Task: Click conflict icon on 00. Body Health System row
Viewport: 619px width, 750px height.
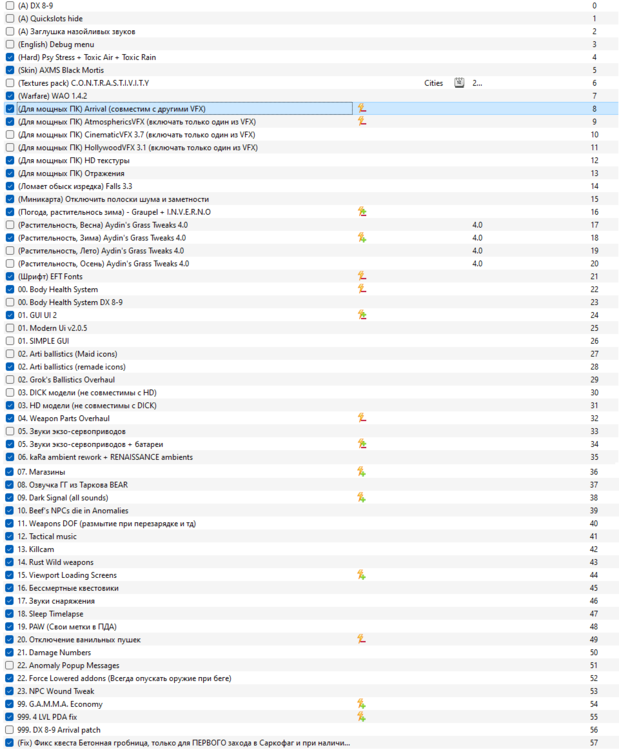Action: 362,289
